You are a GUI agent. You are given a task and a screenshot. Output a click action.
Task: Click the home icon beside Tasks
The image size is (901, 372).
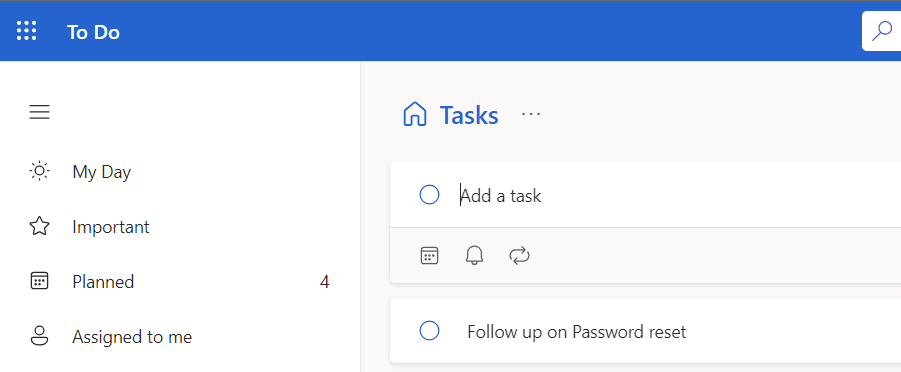[415, 114]
